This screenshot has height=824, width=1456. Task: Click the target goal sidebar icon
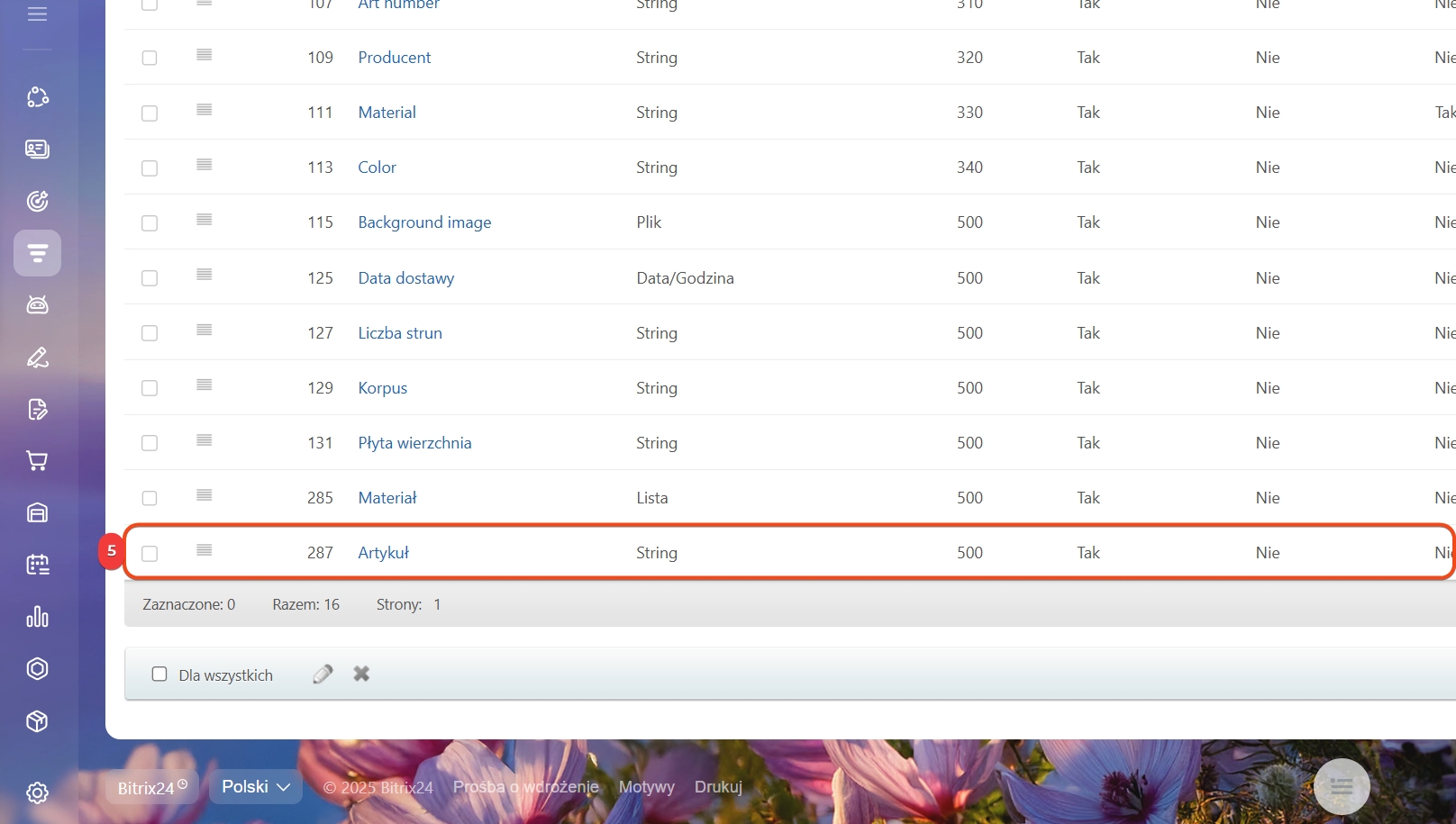tap(37, 201)
